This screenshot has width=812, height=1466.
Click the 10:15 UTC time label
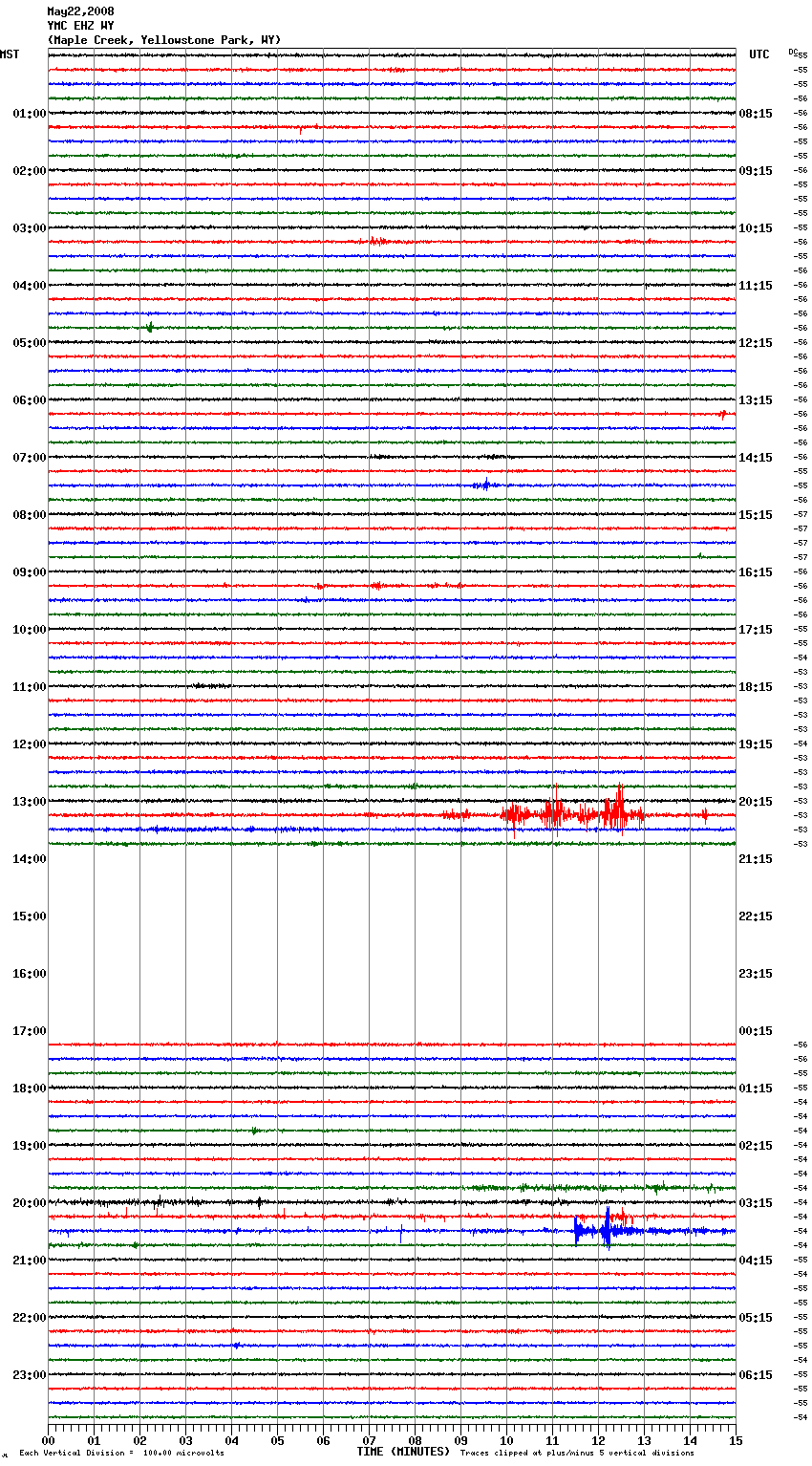pyautogui.click(x=756, y=228)
